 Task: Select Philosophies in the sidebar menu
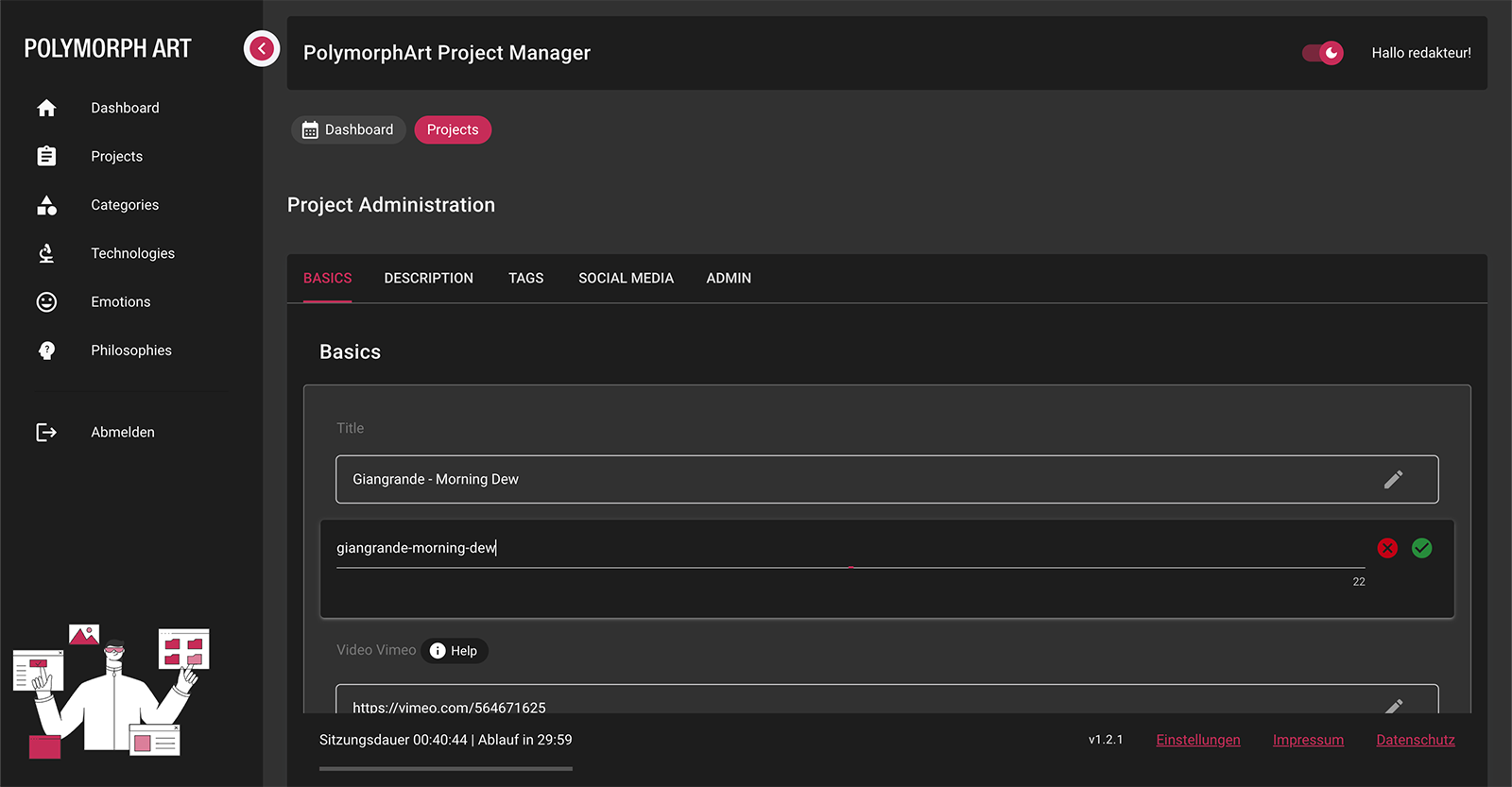131,351
